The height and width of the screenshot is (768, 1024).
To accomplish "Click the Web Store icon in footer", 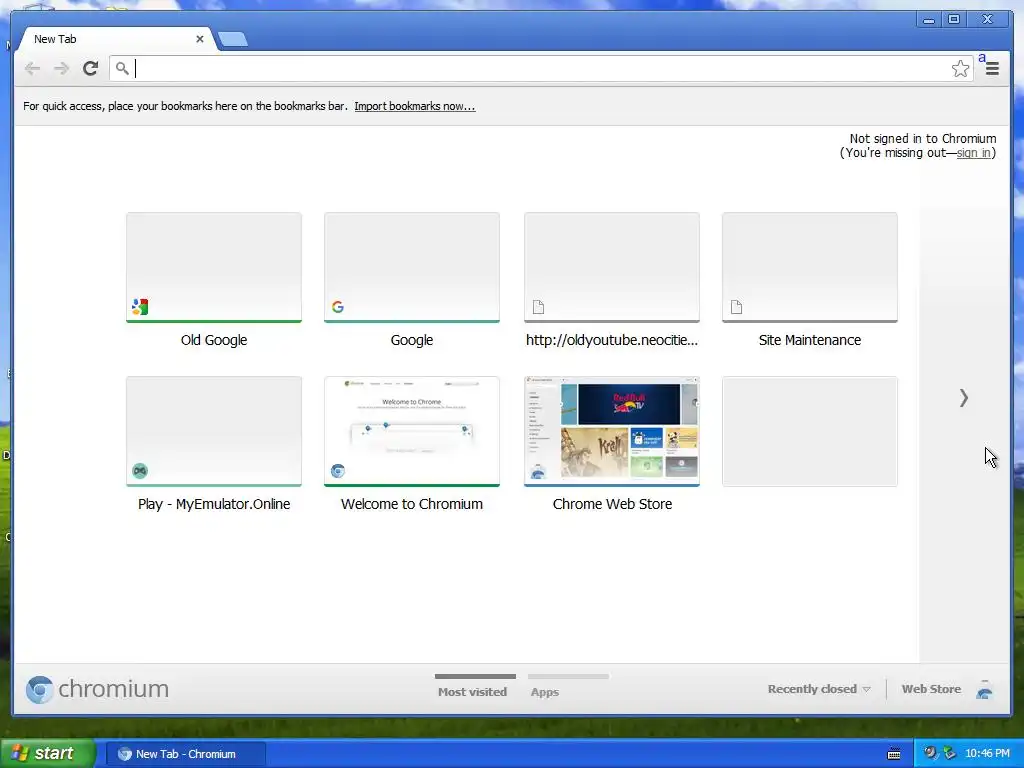I will (984, 690).
